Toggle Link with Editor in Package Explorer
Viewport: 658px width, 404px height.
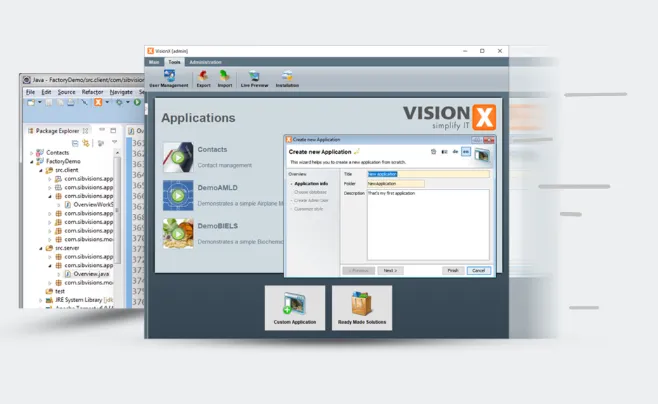pyautogui.click(x=86, y=143)
